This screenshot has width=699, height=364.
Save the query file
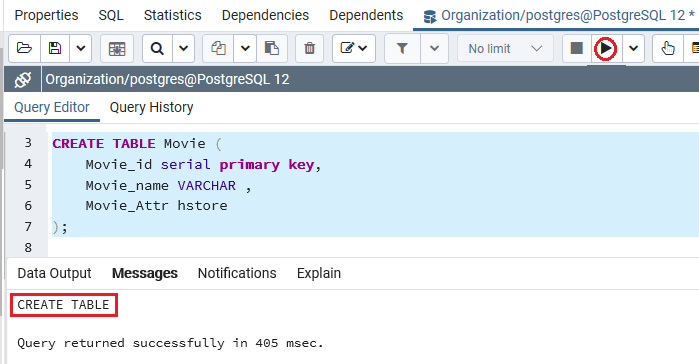55,48
